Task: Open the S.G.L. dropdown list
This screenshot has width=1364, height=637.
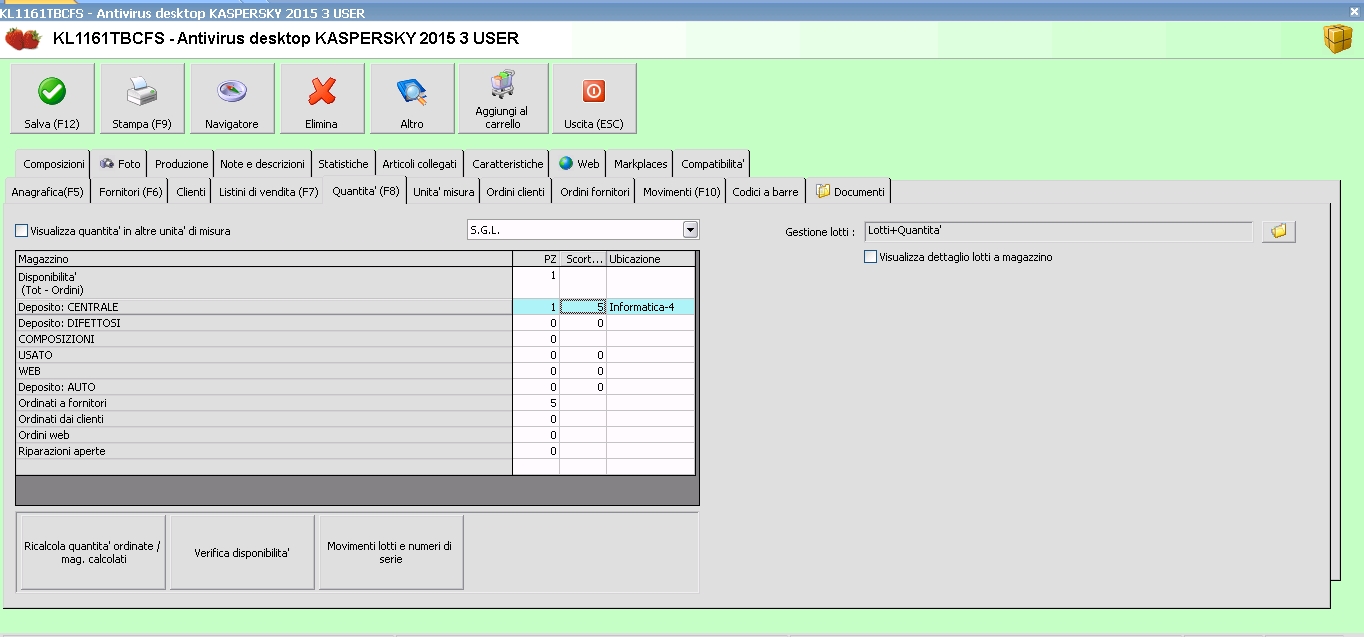Action: click(x=690, y=230)
